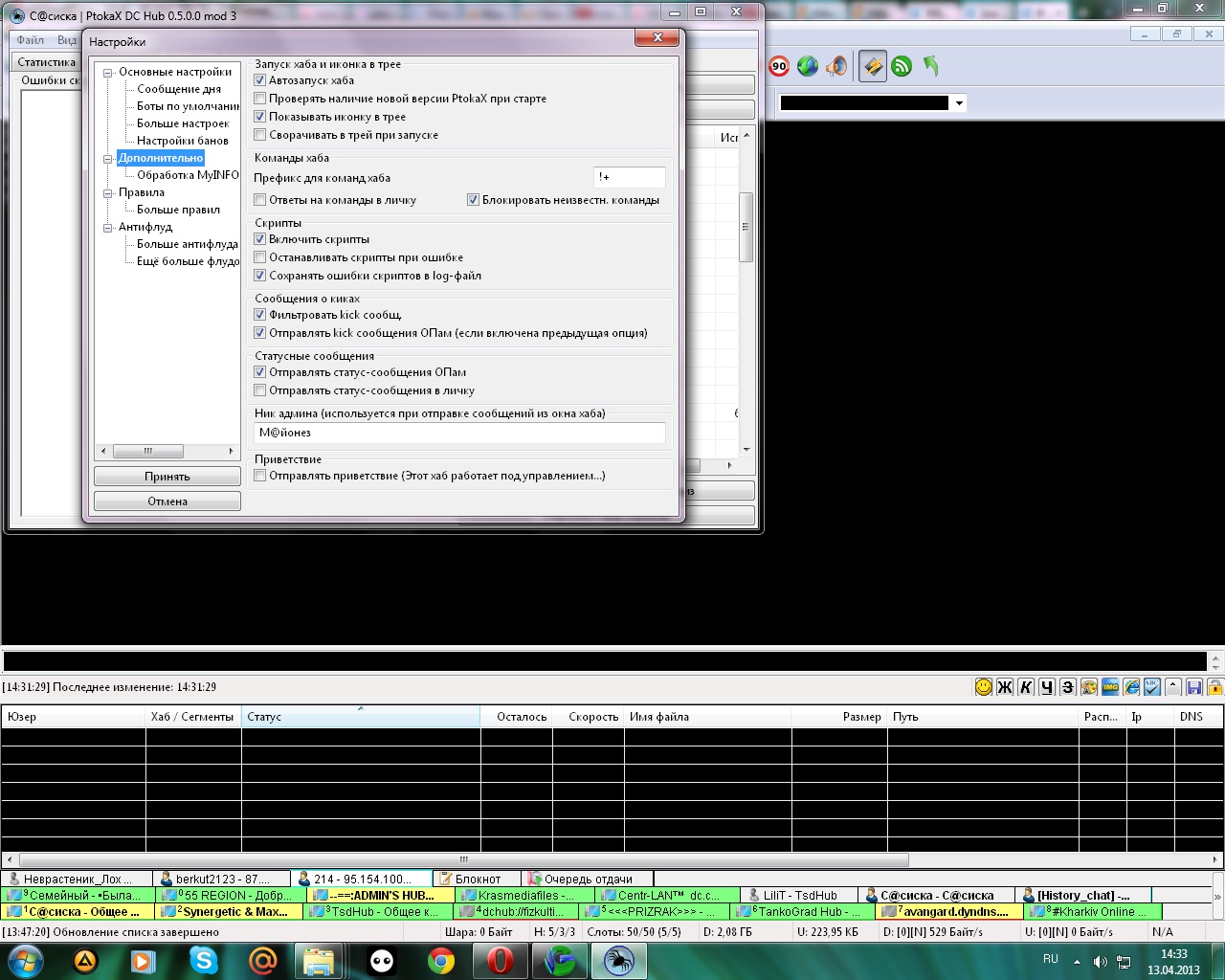The height and width of the screenshot is (980, 1225).
Task: Launch AIMP from the taskbar
Action: [85, 961]
